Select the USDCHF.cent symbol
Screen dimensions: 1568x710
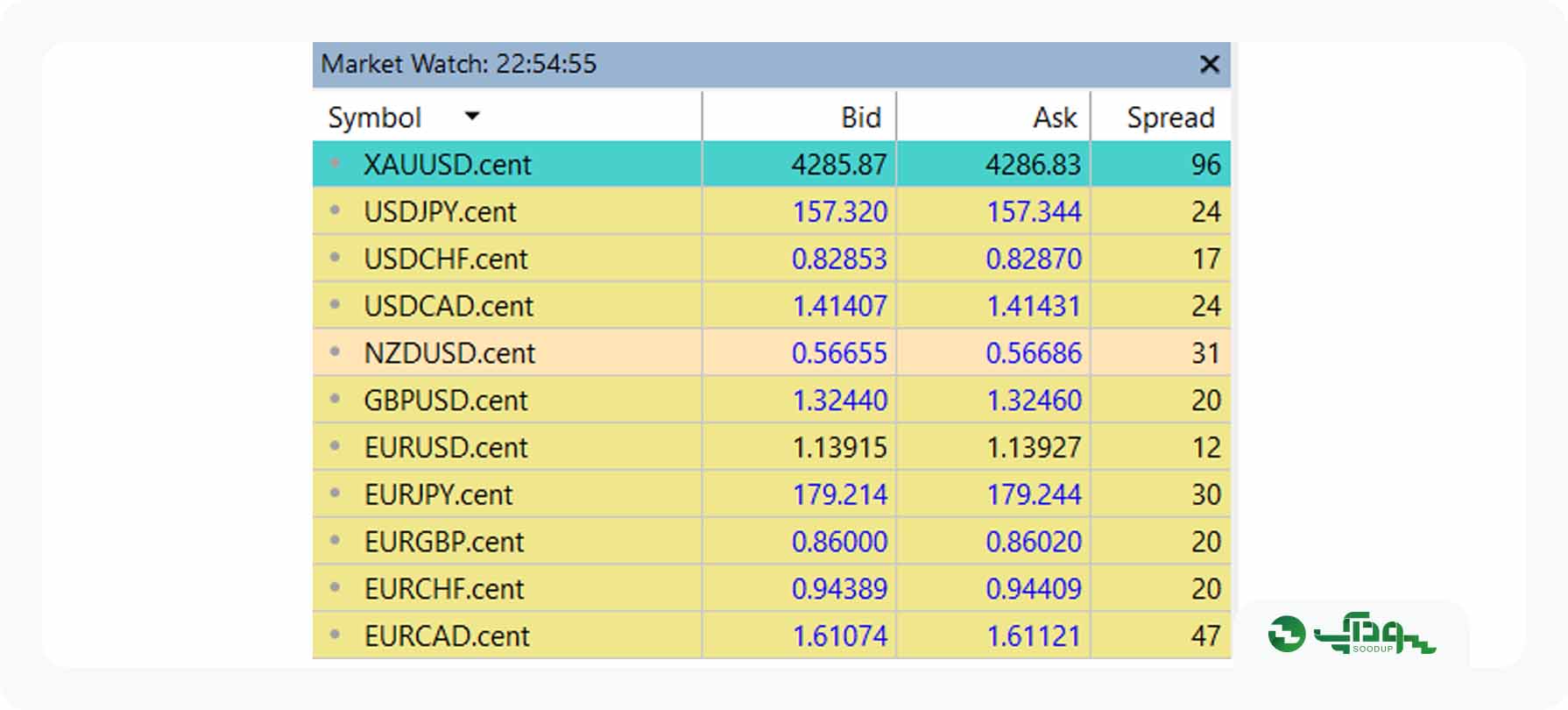point(446,259)
